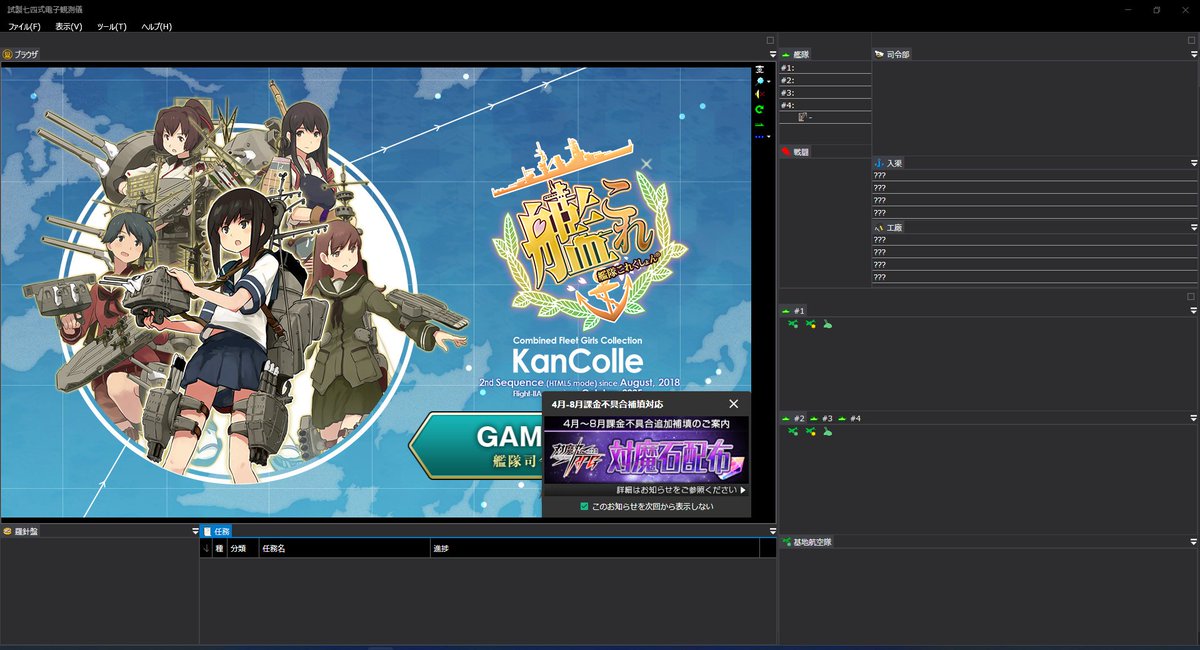Viewport: 1200px width, 650px height.
Task: Open the 表示(V) menu
Action: (x=69, y=26)
